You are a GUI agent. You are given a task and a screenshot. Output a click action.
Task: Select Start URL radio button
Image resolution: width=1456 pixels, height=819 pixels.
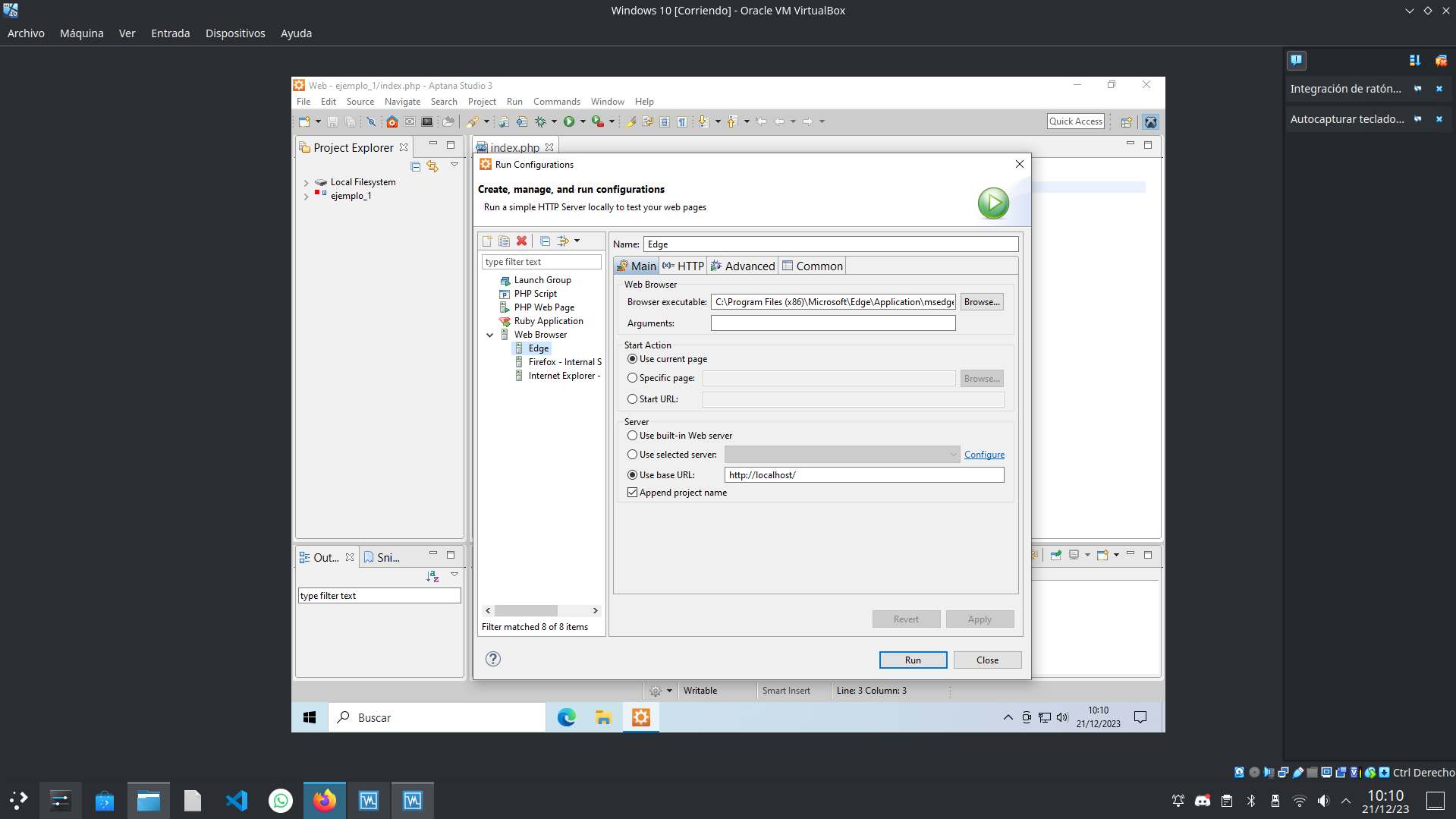pos(632,399)
